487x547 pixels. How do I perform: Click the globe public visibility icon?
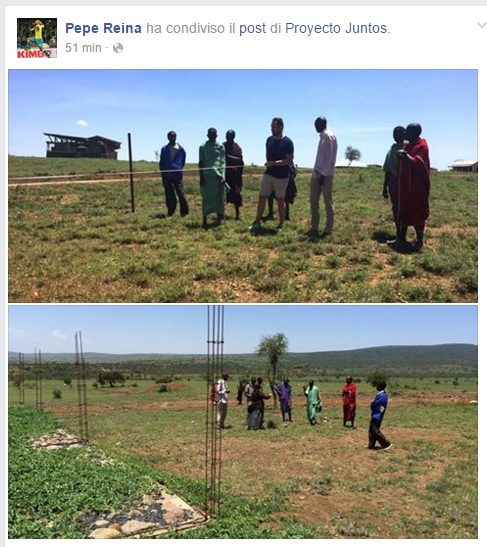click(x=118, y=48)
